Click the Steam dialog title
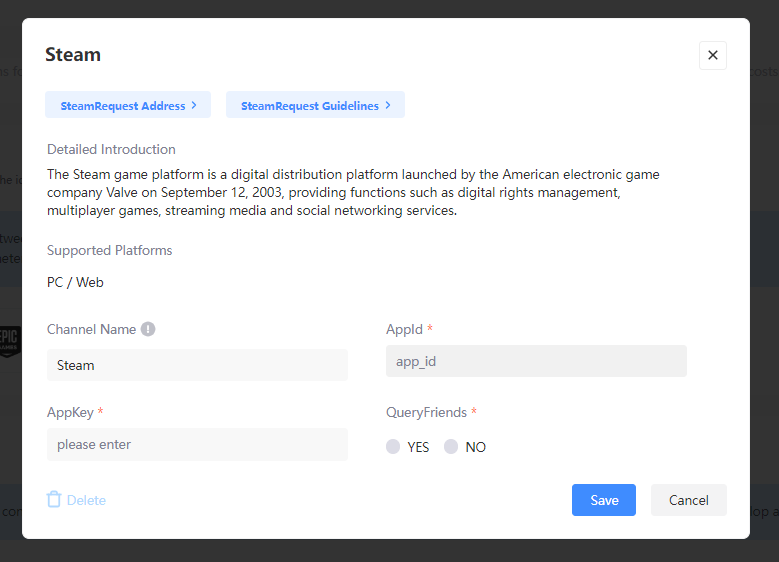This screenshot has height=562, width=779. 73,55
